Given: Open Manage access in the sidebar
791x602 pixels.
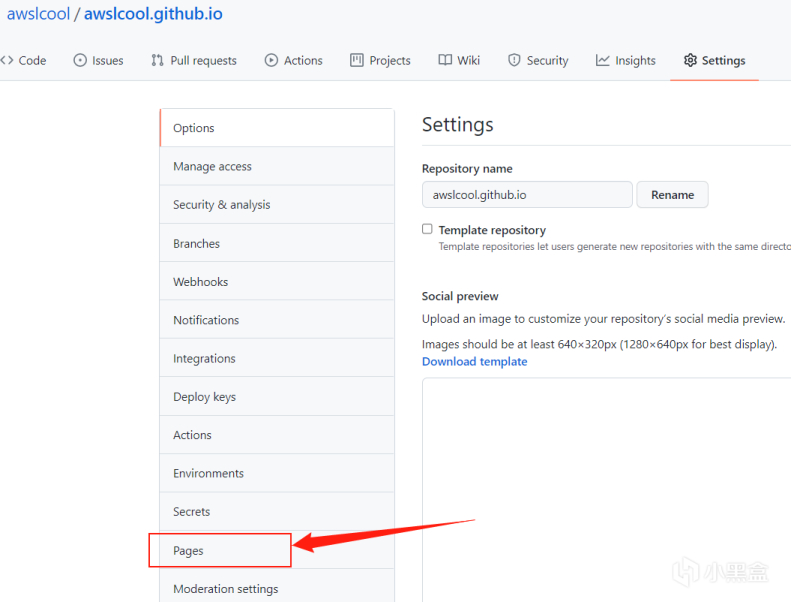Looking at the screenshot, I should tap(212, 166).
